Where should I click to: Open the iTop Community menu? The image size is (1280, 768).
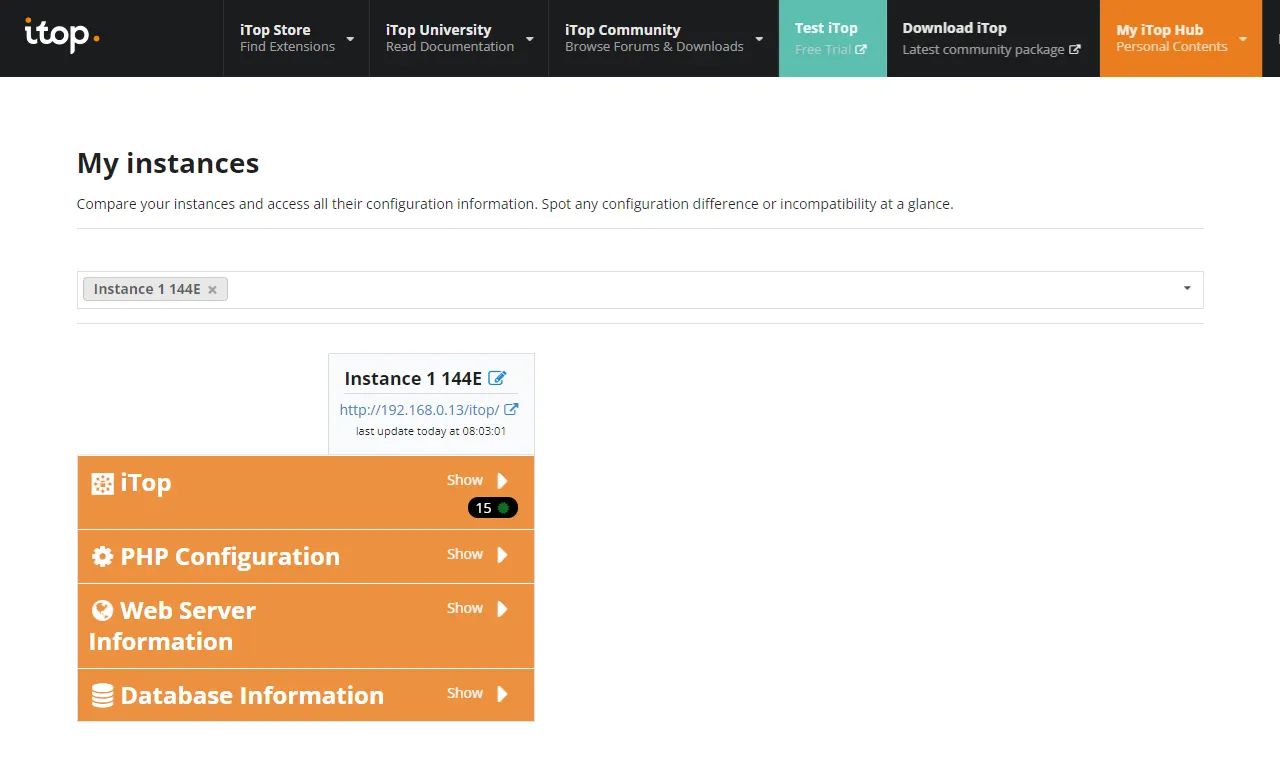point(663,38)
